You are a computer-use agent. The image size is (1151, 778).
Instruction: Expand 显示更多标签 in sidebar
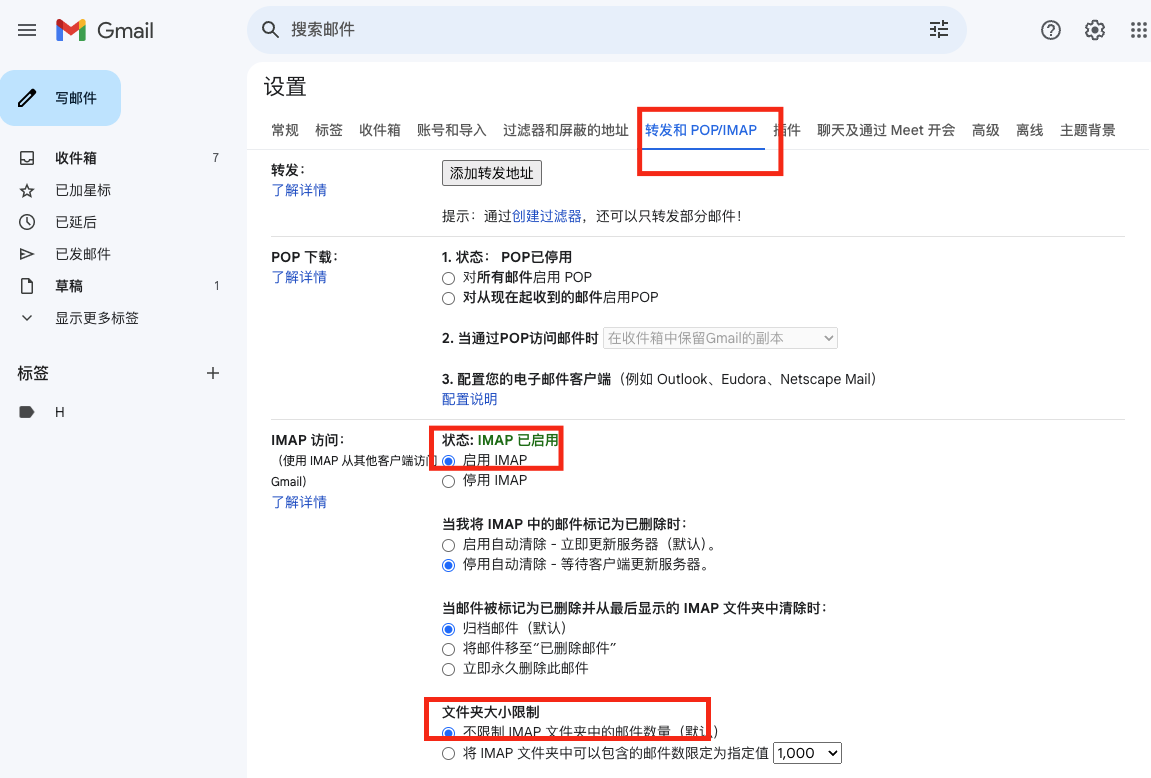pos(96,318)
